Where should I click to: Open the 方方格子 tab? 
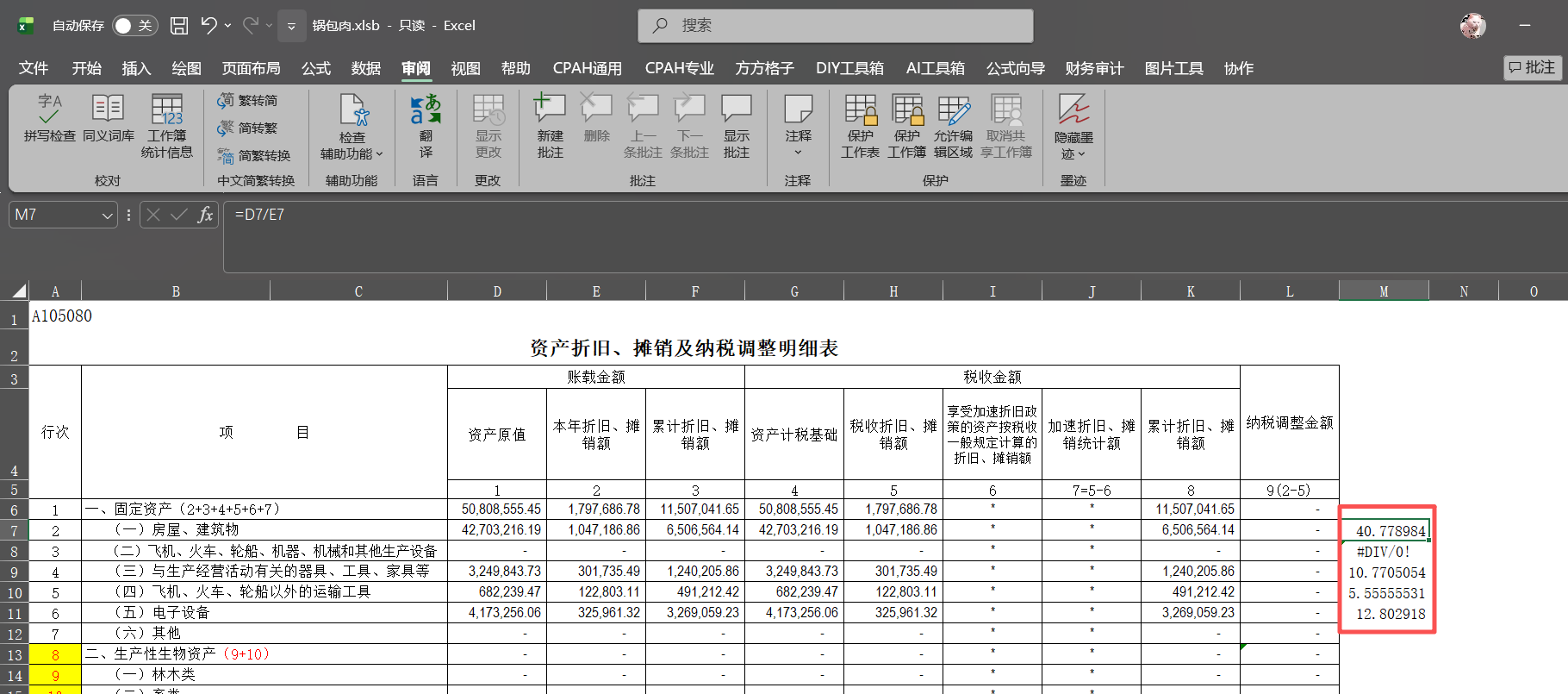click(764, 68)
